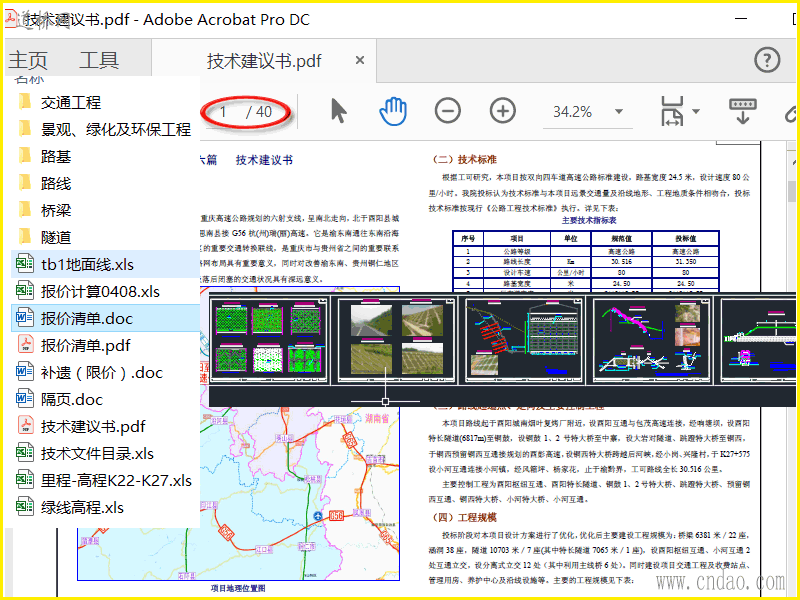800x600 pixels.
Task: Click the 技术建议书 heading in the document
Action: tap(264, 160)
